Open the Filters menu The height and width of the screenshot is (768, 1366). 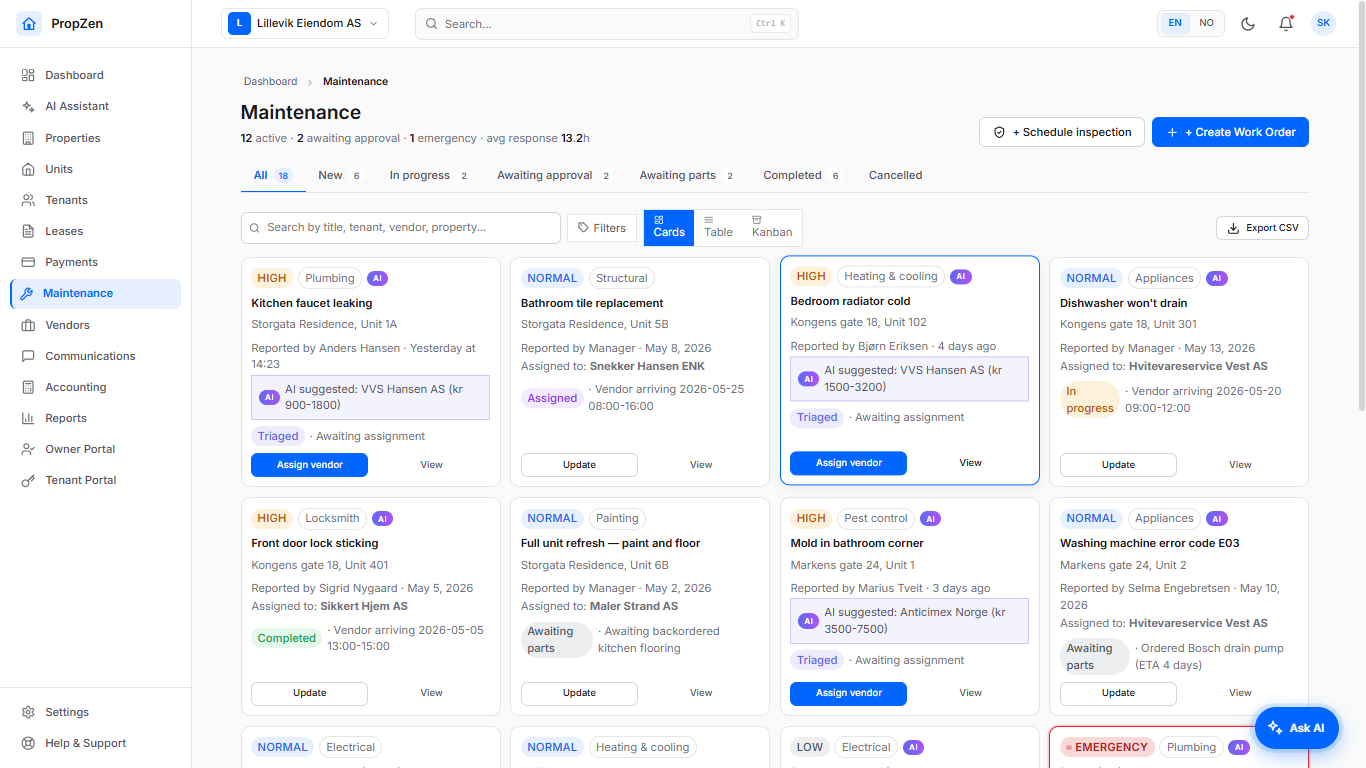click(602, 228)
